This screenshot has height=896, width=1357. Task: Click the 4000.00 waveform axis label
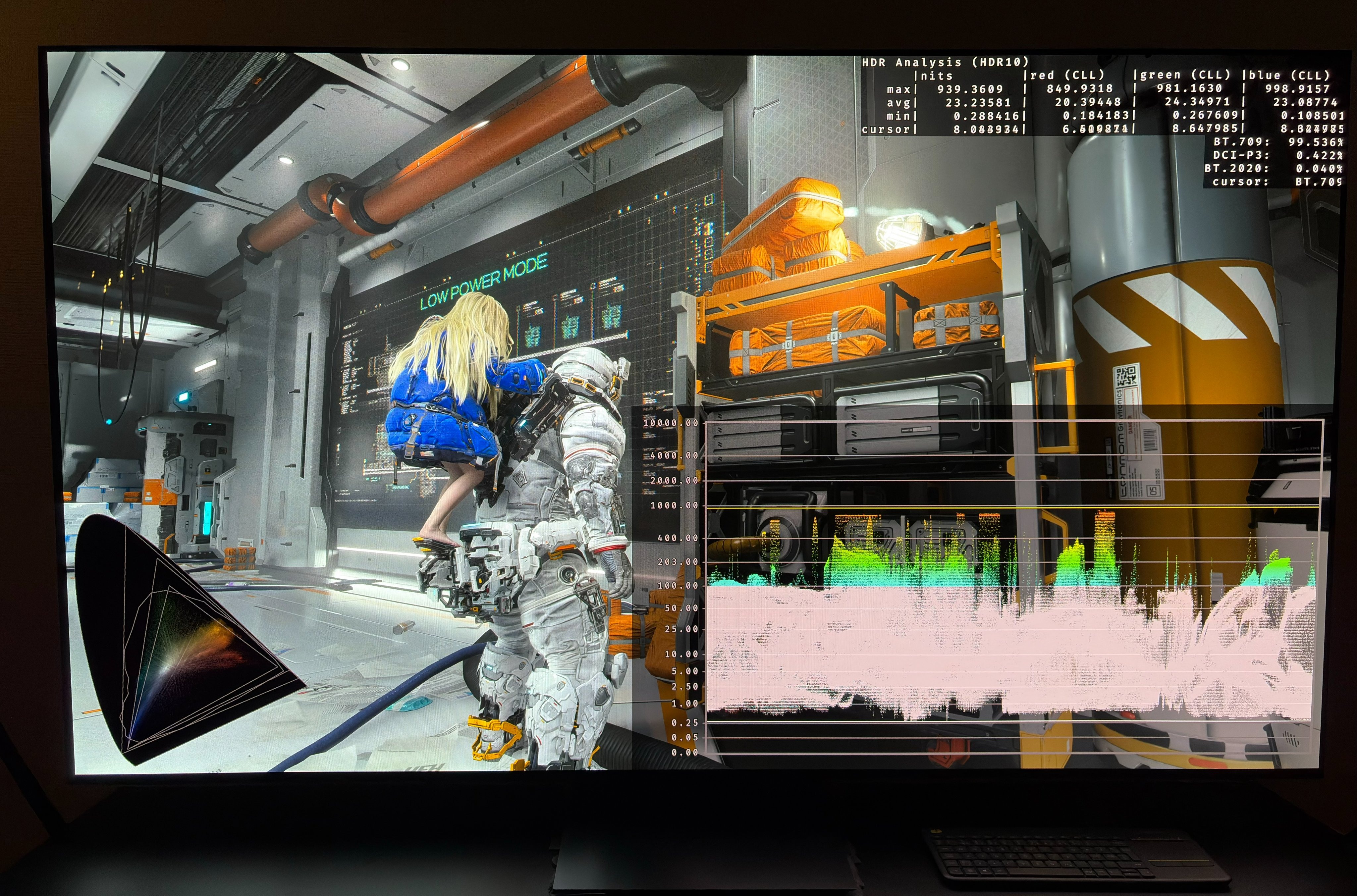675,455
